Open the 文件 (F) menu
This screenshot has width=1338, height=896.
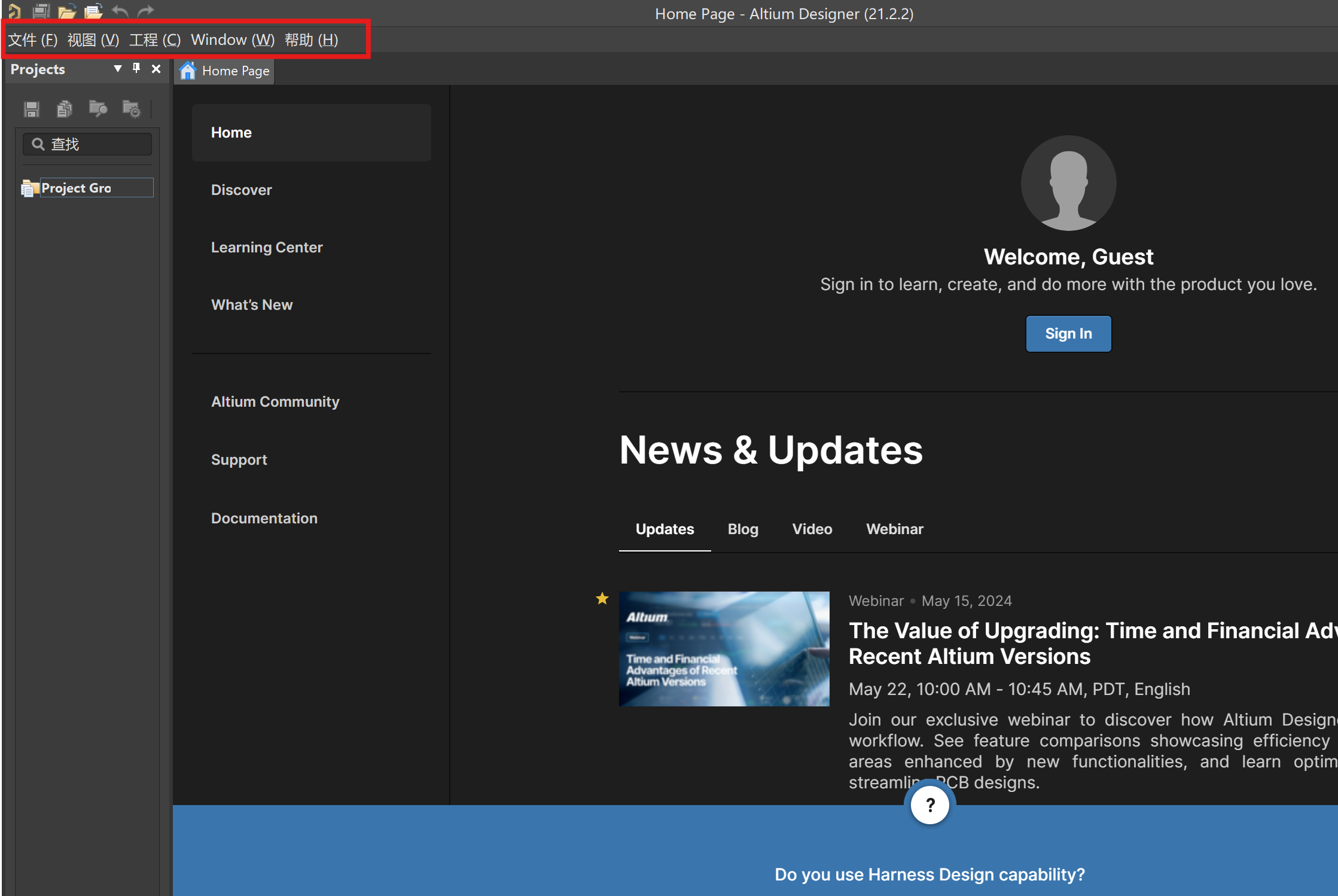pyautogui.click(x=33, y=40)
